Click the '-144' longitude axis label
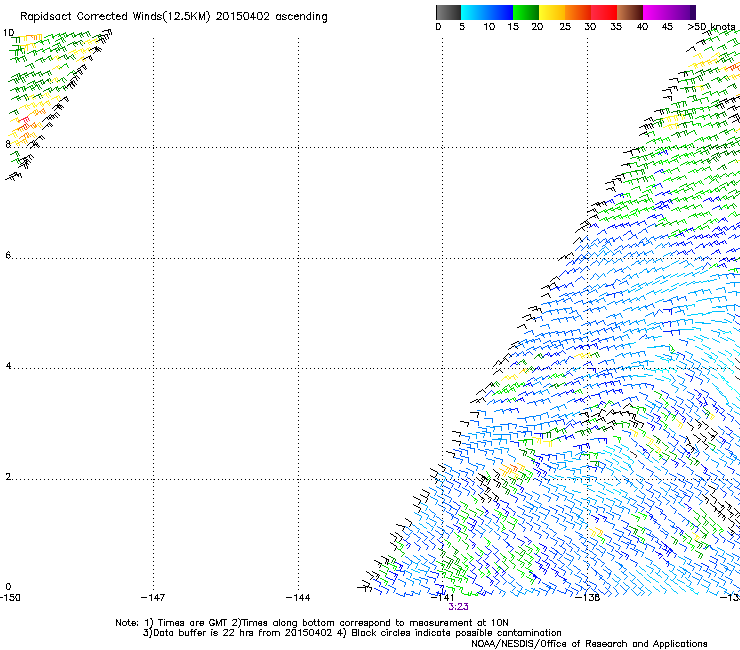This screenshot has width=740, height=650. [x=298, y=598]
